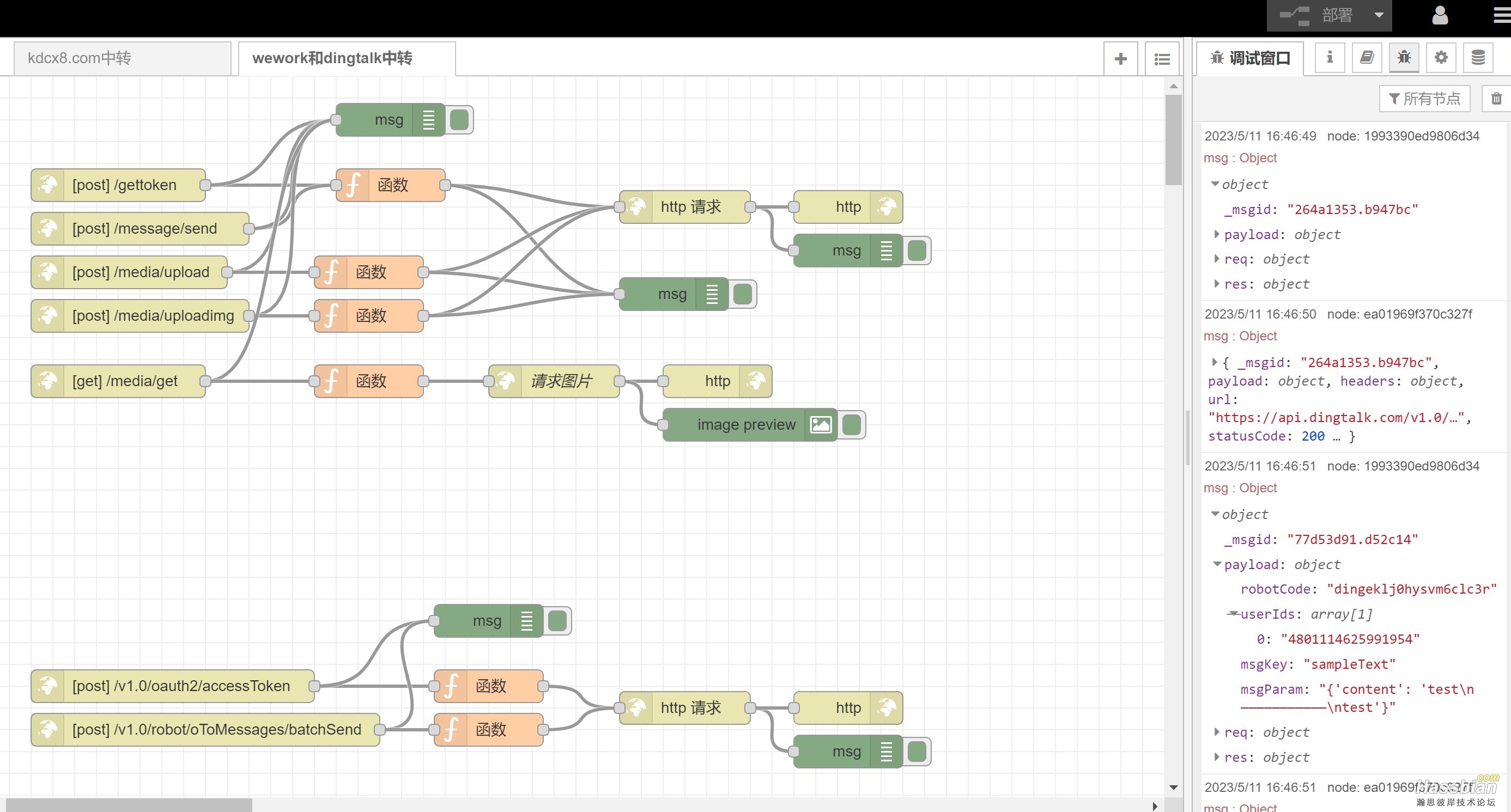Click function icon of 函数 after /media/get
Viewport: 1511px width, 812px height.
pos(331,381)
